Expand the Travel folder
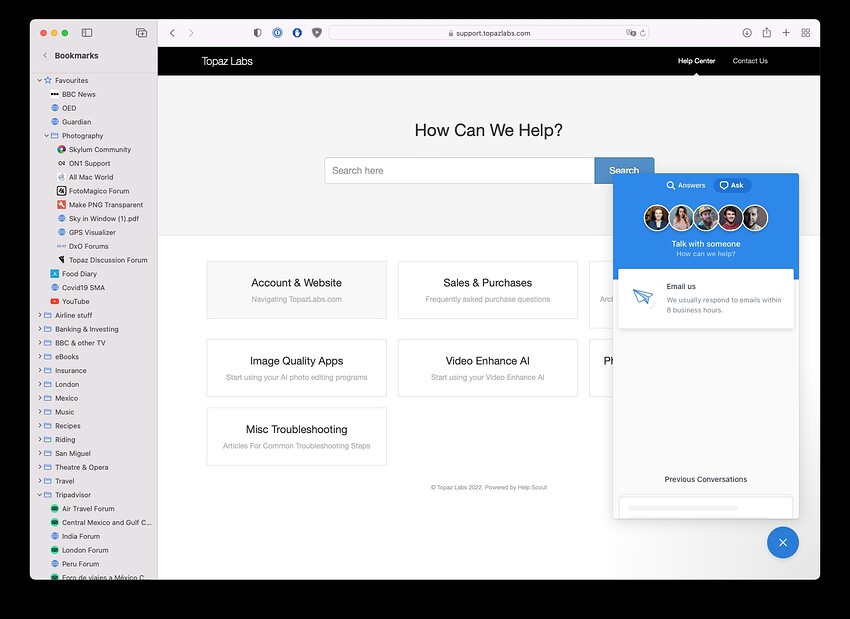This screenshot has height=619, width=850. click(40, 481)
